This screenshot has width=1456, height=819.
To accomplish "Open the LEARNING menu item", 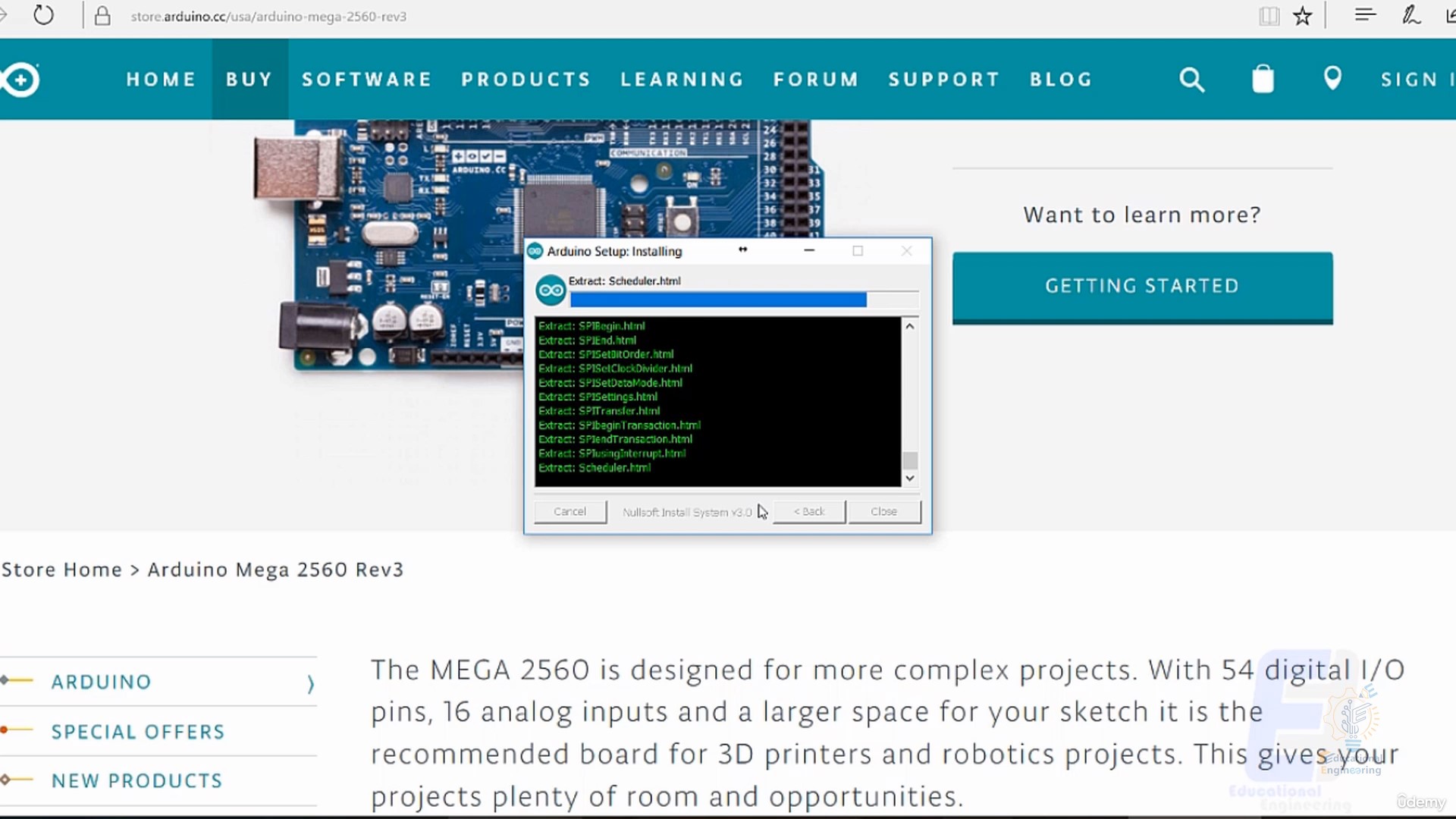I will 682,80.
